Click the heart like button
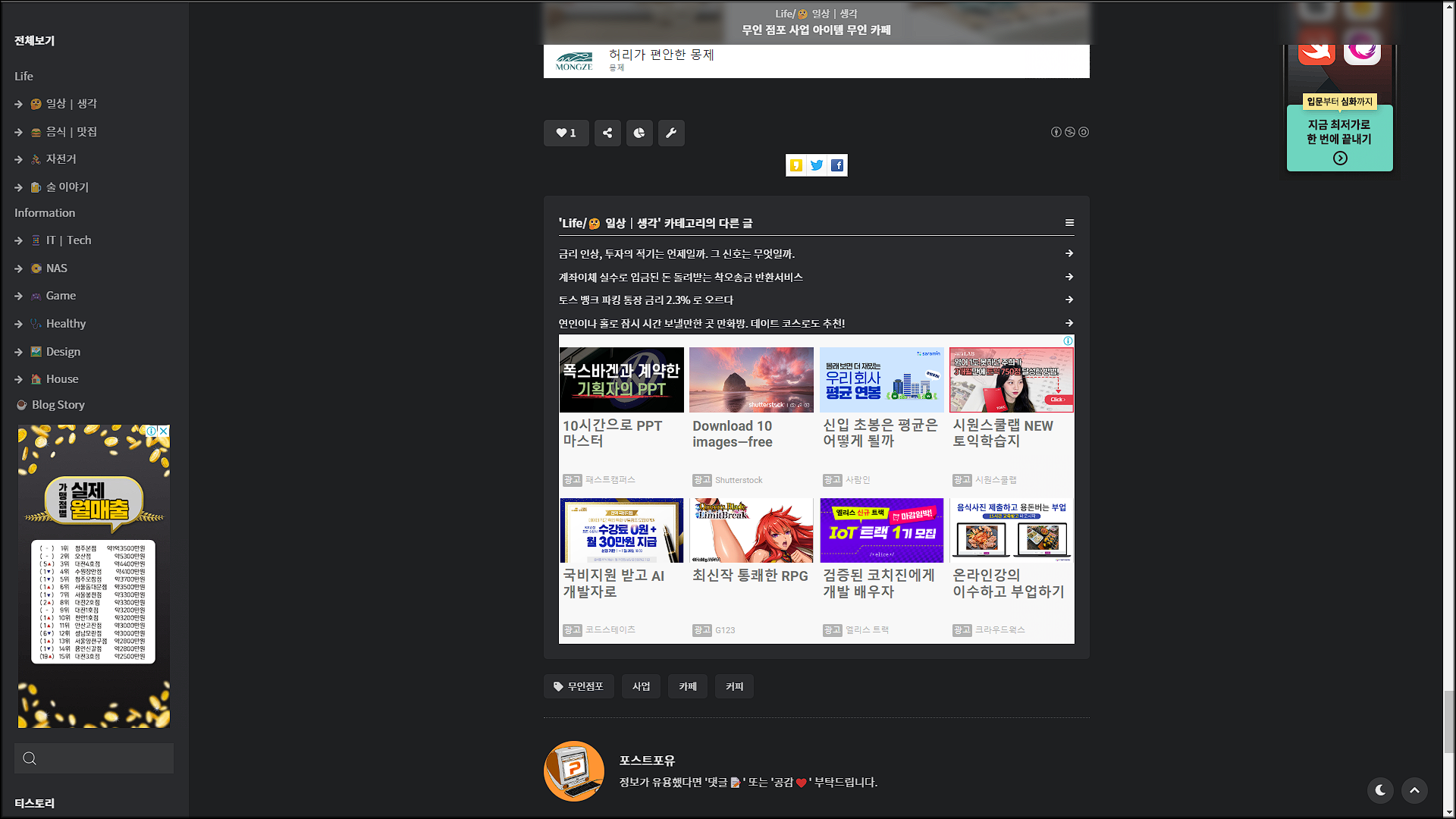Screen dimensions: 1456x819 tap(566, 133)
